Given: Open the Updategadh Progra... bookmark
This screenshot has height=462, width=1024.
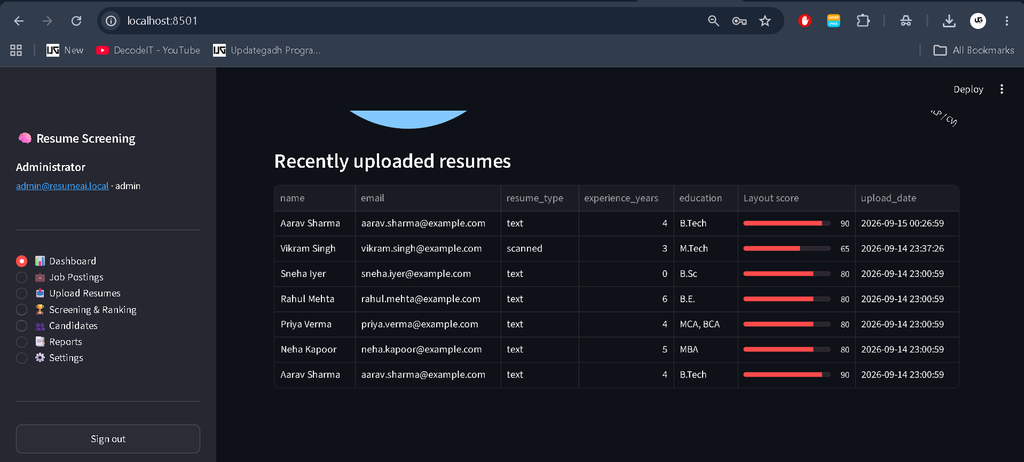Looking at the screenshot, I should click(x=267, y=50).
